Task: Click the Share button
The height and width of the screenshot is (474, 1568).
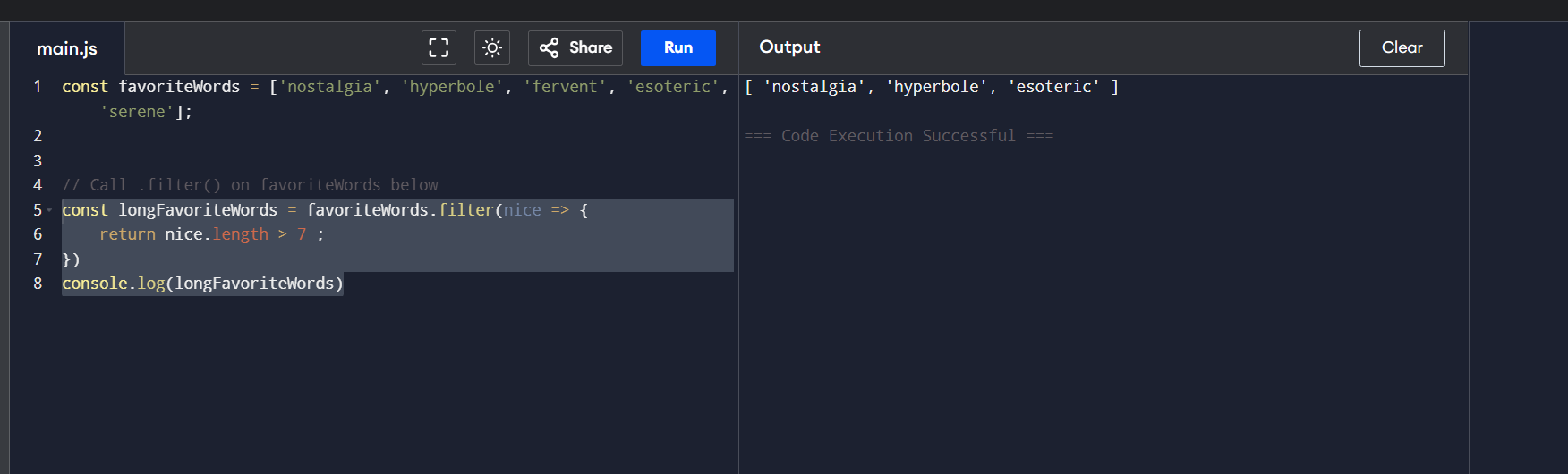Action: click(575, 48)
